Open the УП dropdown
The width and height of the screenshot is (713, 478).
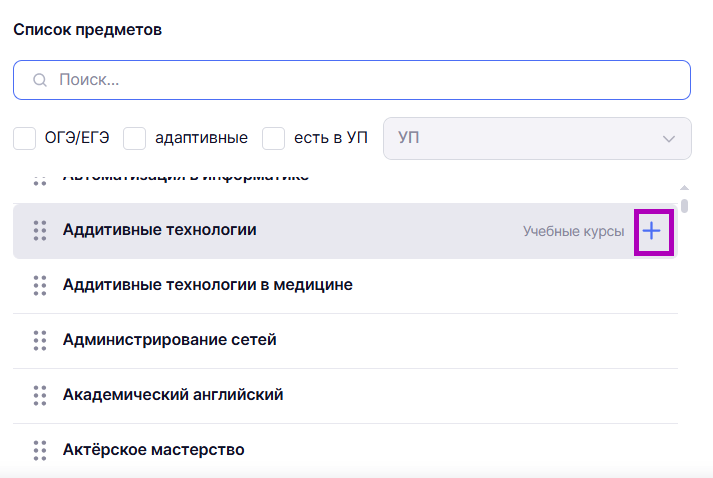[537, 138]
